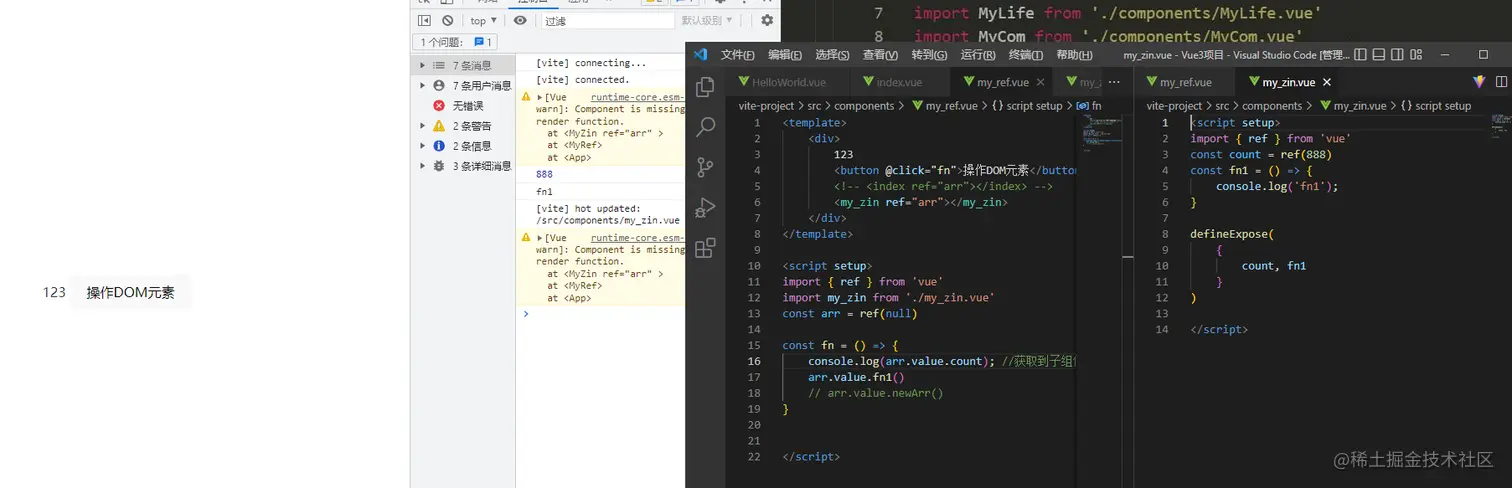Open the 运行(R) menu in VS Code
Viewport: 1512px width, 488px height.
[977, 55]
